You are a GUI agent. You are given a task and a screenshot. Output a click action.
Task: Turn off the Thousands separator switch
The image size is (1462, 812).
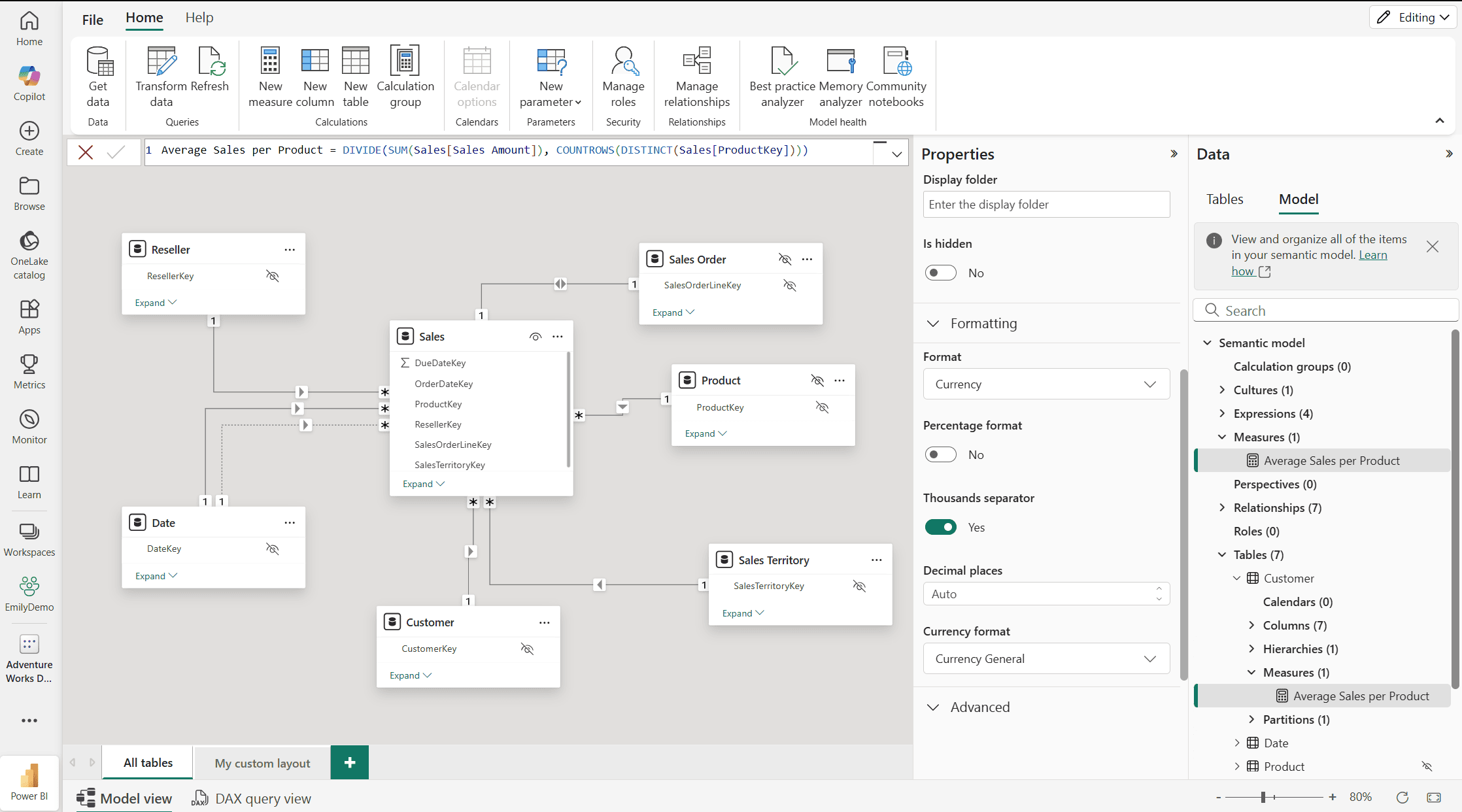tap(940, 527)
